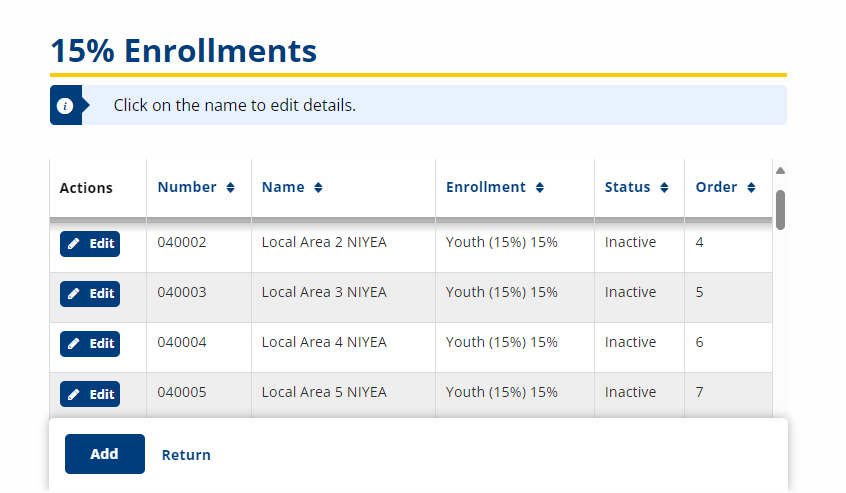846x493 pixels.
Task: Click the info icon in the hint banner
Action: click(65, 105)
